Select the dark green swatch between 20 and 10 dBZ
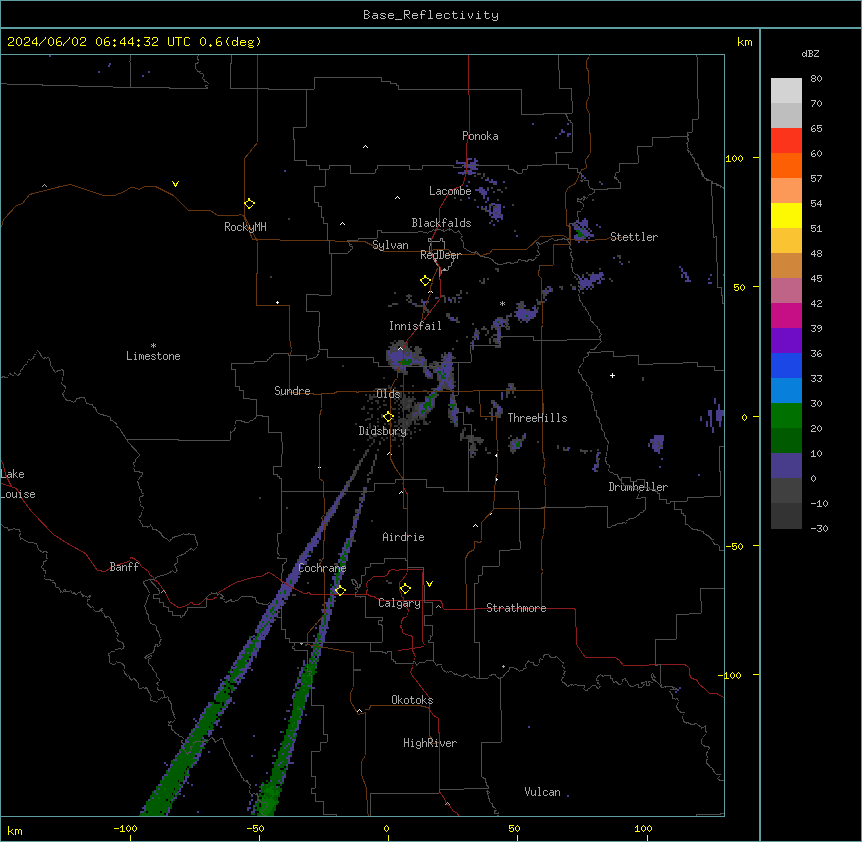This screenshot has width=862, height=842. point(786,441)
